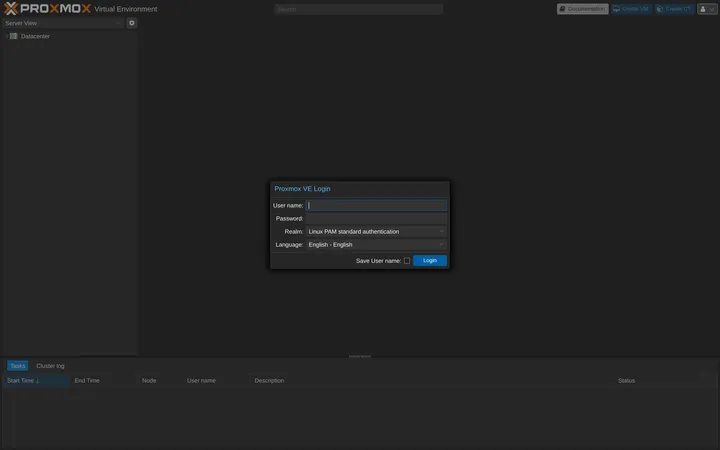Screen dimensions: 720x450
Task: Click the top Search field
Action: [358, 9]
